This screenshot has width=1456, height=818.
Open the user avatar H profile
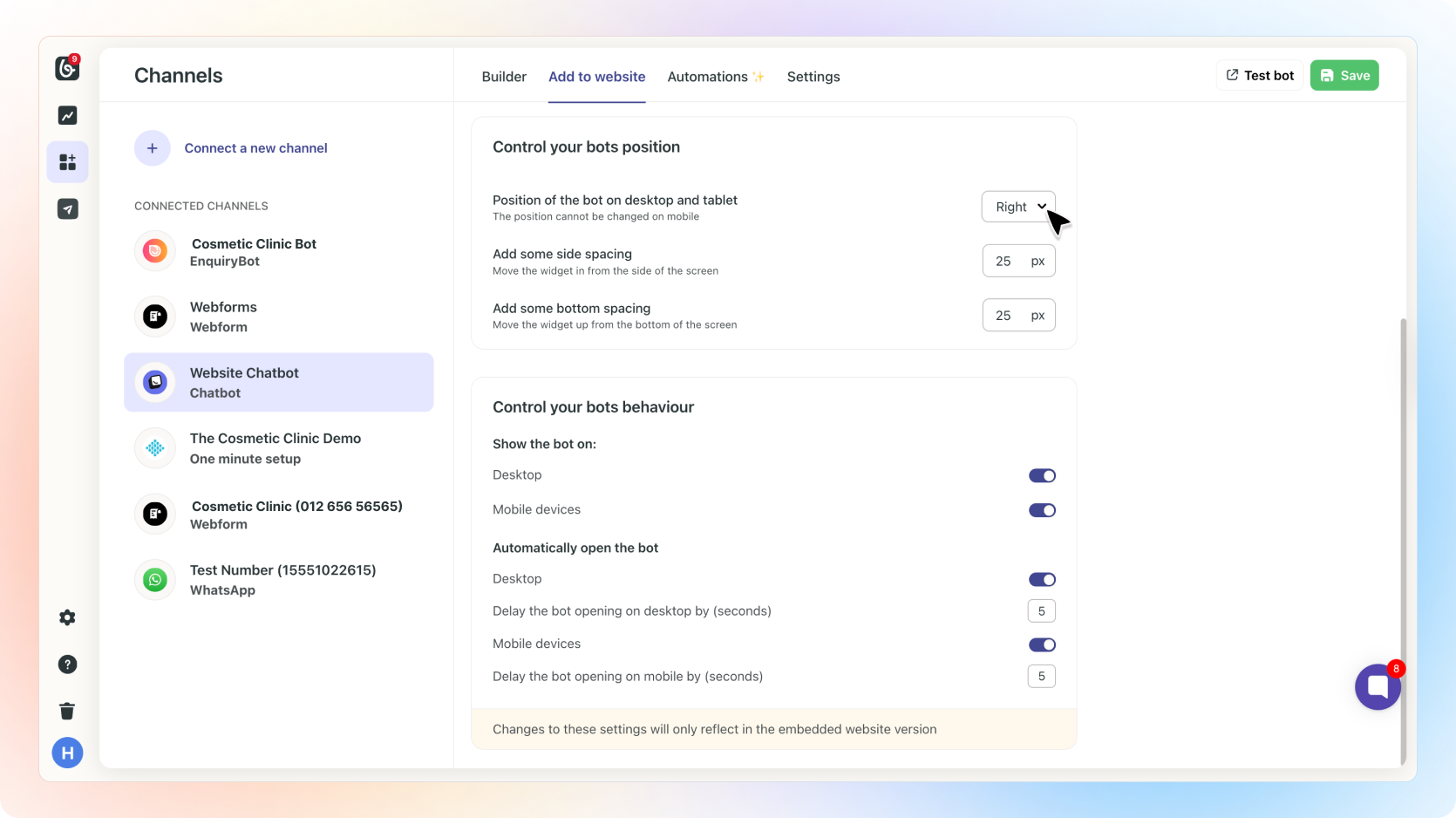coord(67,753)
